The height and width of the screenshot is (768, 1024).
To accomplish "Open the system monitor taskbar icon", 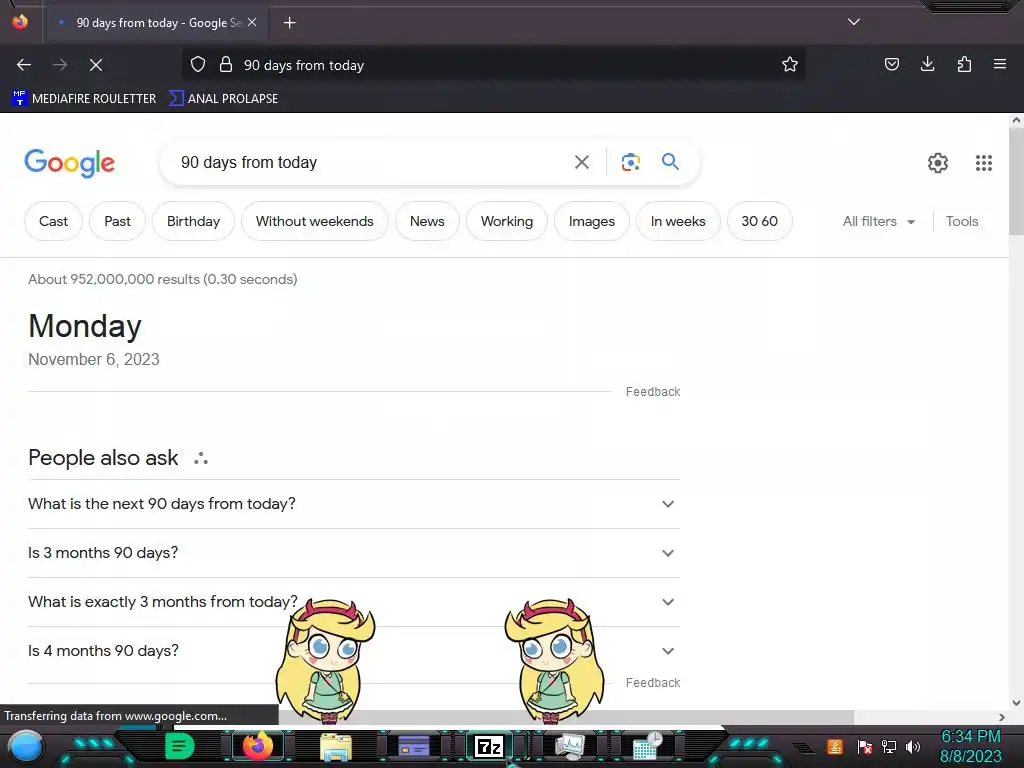I will click(x=569, y=747).
